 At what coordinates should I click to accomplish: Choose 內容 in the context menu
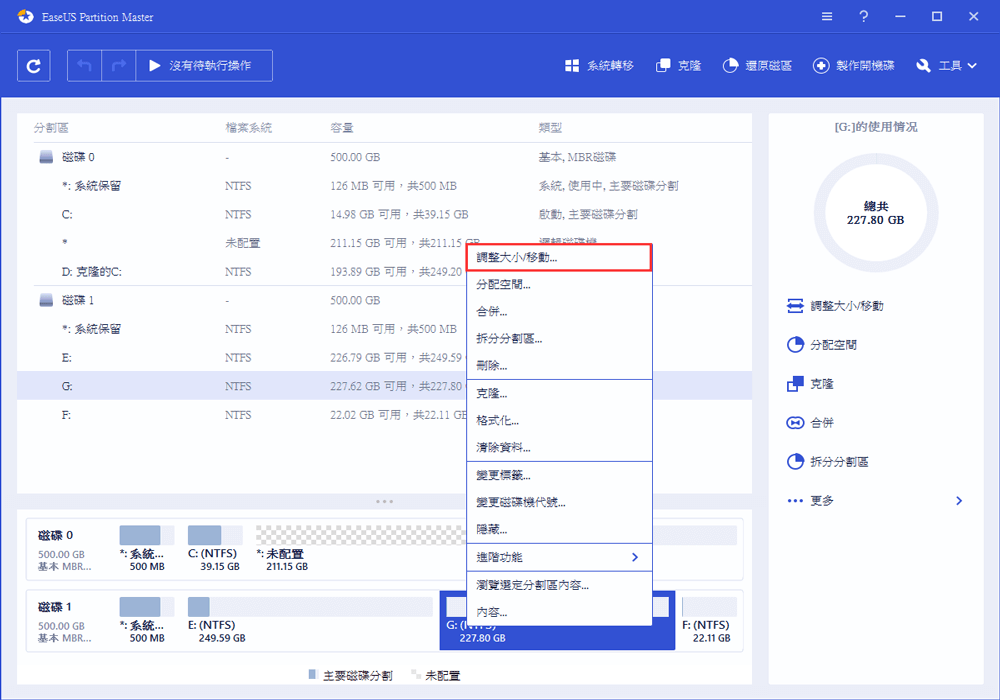559,612
